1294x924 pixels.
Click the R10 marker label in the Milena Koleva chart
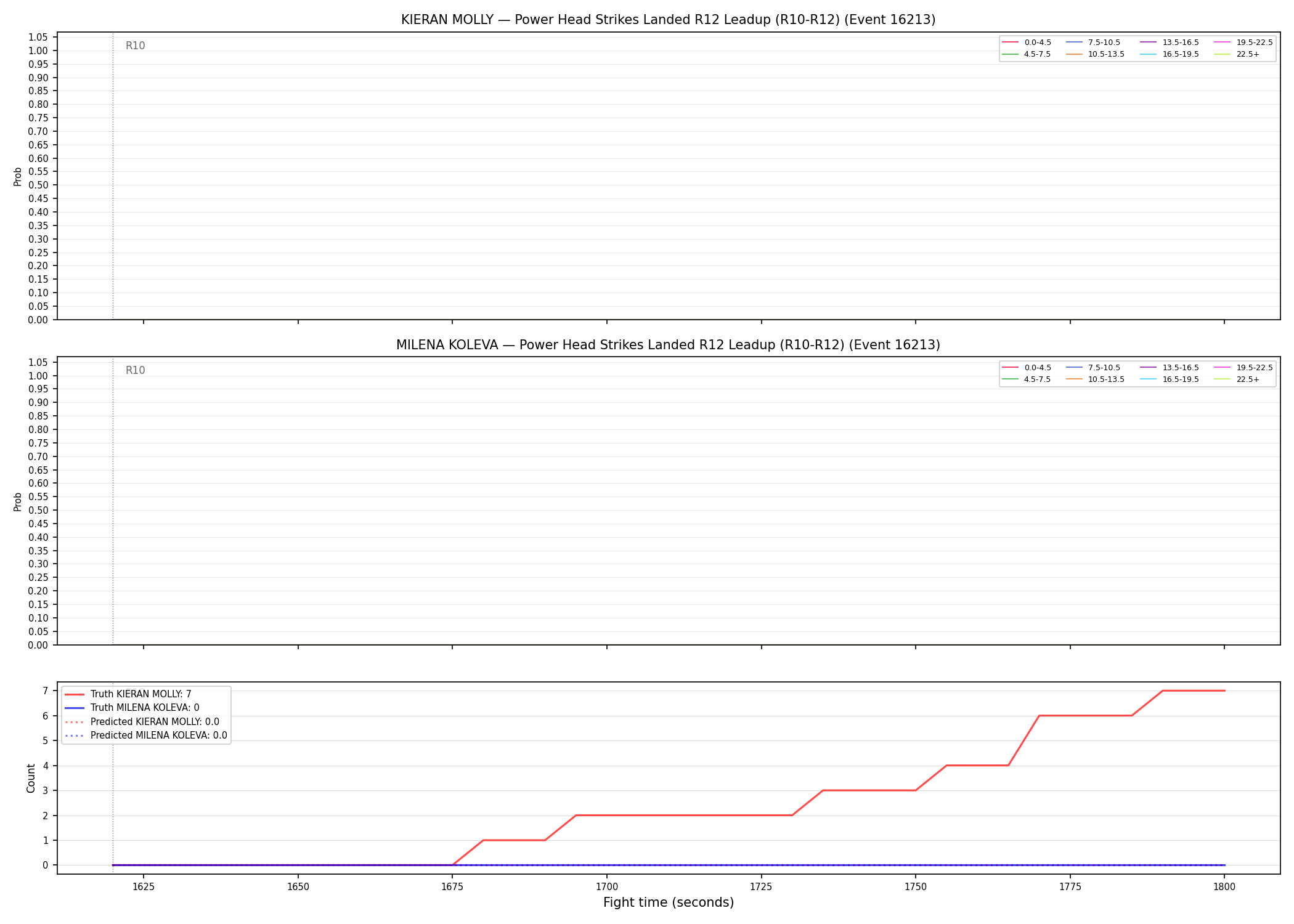[136, 370]
